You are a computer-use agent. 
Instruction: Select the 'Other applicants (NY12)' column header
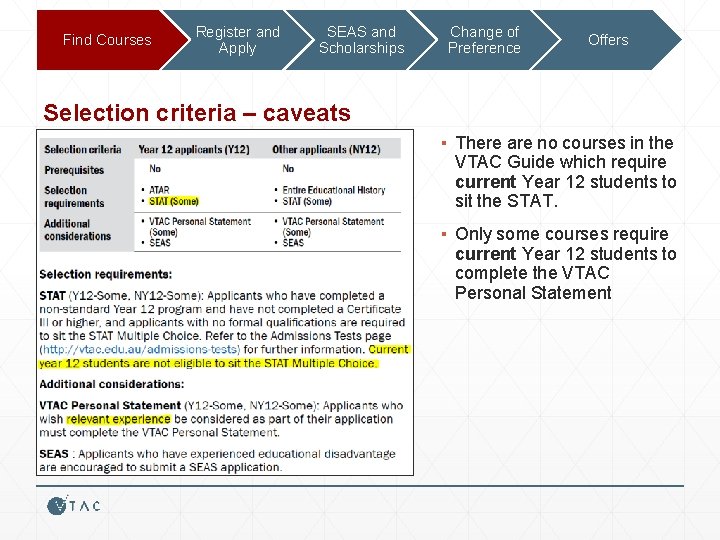[x=326, y=149]
